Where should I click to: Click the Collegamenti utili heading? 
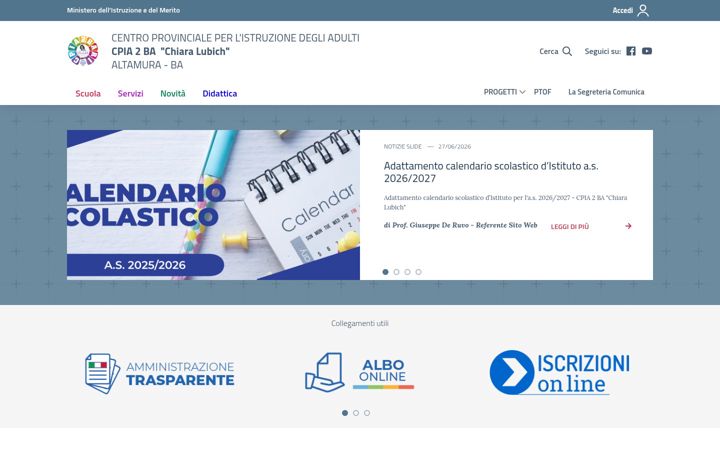click(x=360, y=323)
